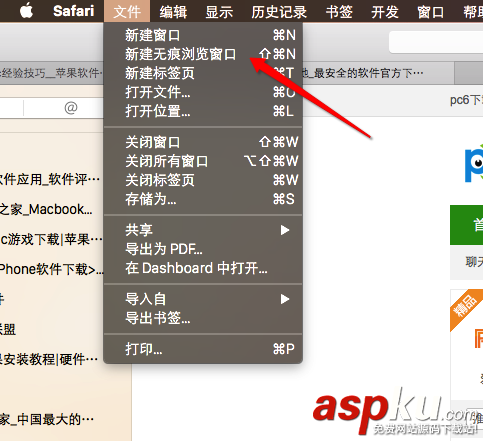Viewport: 483px width, 441px height.
Task: Open the Apple menu
Action: pyautogui.click(x=26, y=11)
